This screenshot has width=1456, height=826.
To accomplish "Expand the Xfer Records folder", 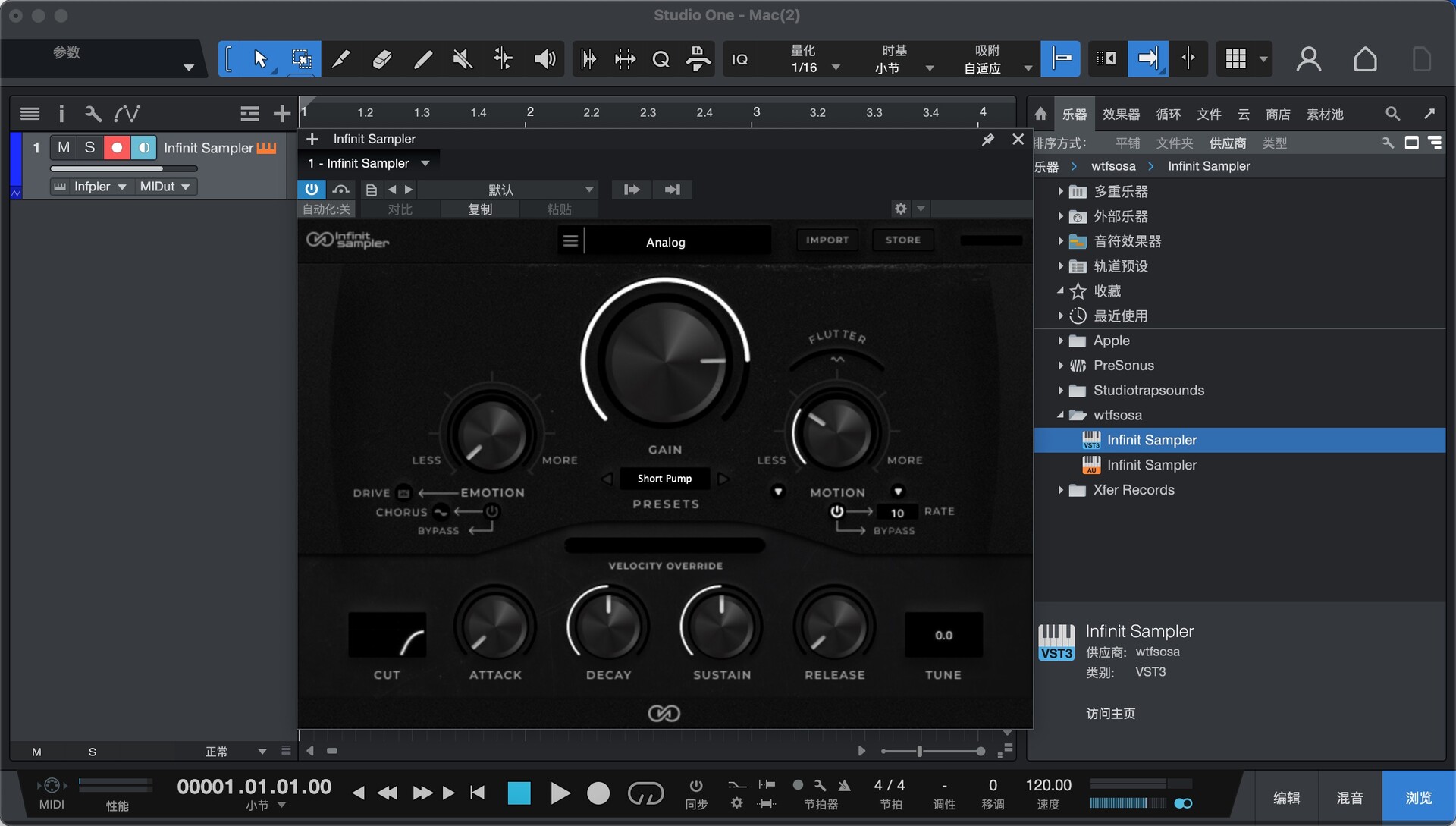I will [x=1060, y=490].
